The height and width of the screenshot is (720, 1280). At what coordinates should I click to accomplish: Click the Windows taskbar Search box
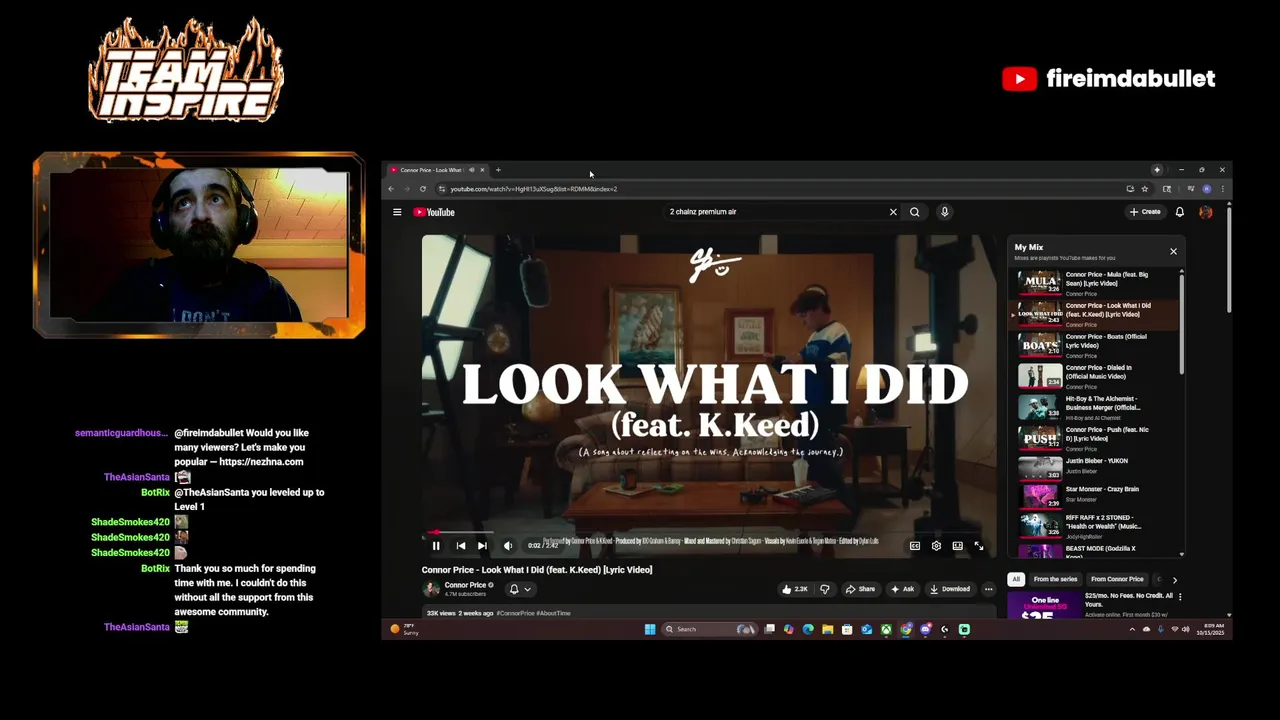coord(709,629)
